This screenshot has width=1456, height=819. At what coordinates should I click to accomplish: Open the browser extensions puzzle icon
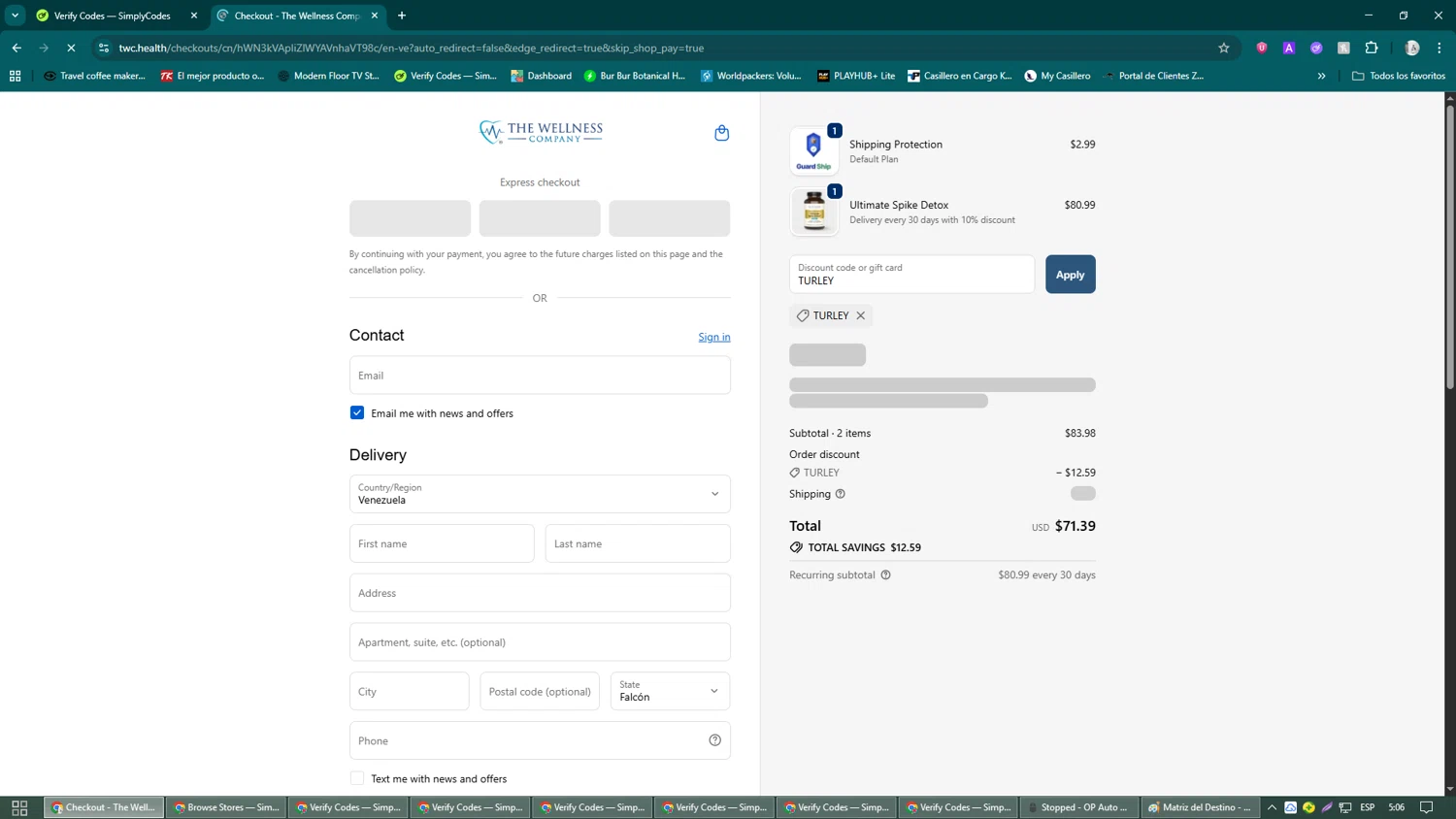click(1371, 48)
